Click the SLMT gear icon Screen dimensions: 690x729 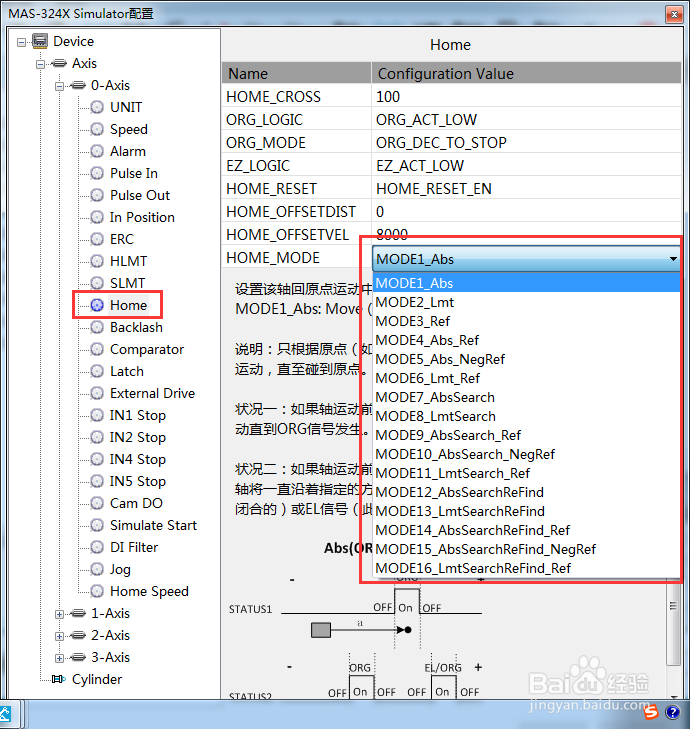click(97, 283)
